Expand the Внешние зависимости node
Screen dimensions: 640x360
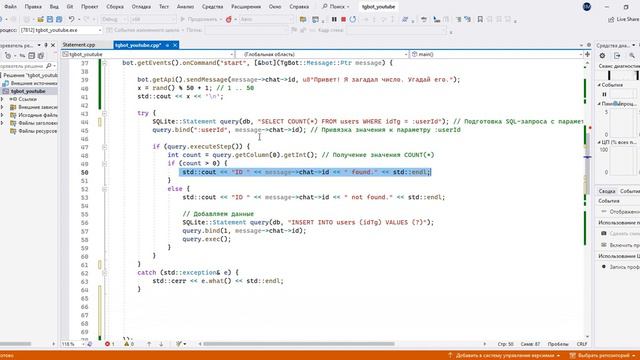click(x=2, y=107)
